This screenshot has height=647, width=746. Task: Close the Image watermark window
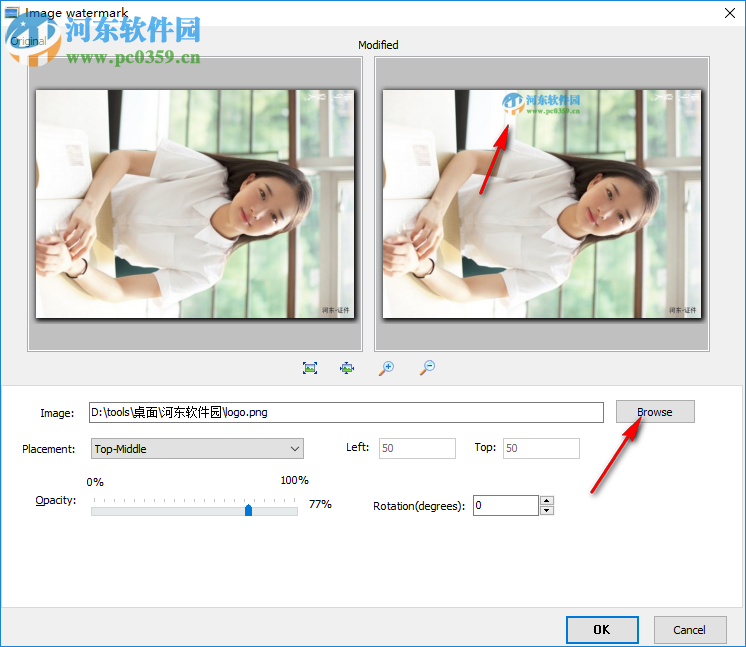click(x=730, y=13)
